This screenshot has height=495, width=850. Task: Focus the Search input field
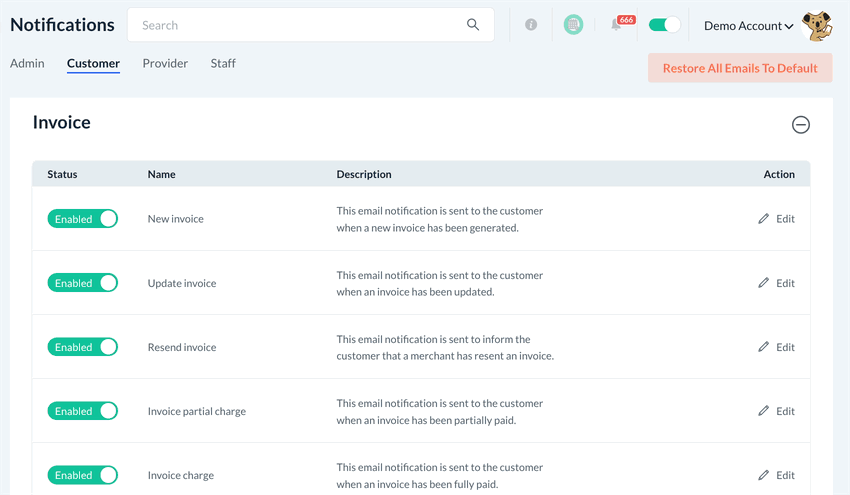300,25
